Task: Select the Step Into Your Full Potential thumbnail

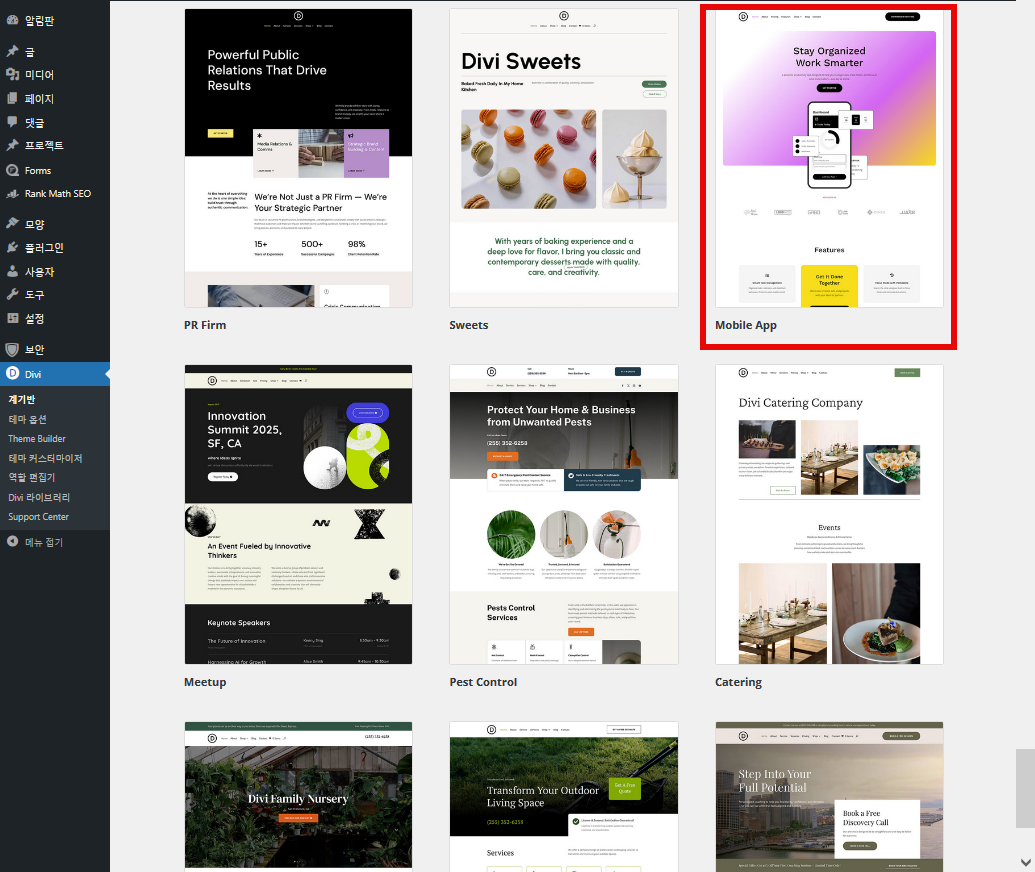Action: (829, 796)
